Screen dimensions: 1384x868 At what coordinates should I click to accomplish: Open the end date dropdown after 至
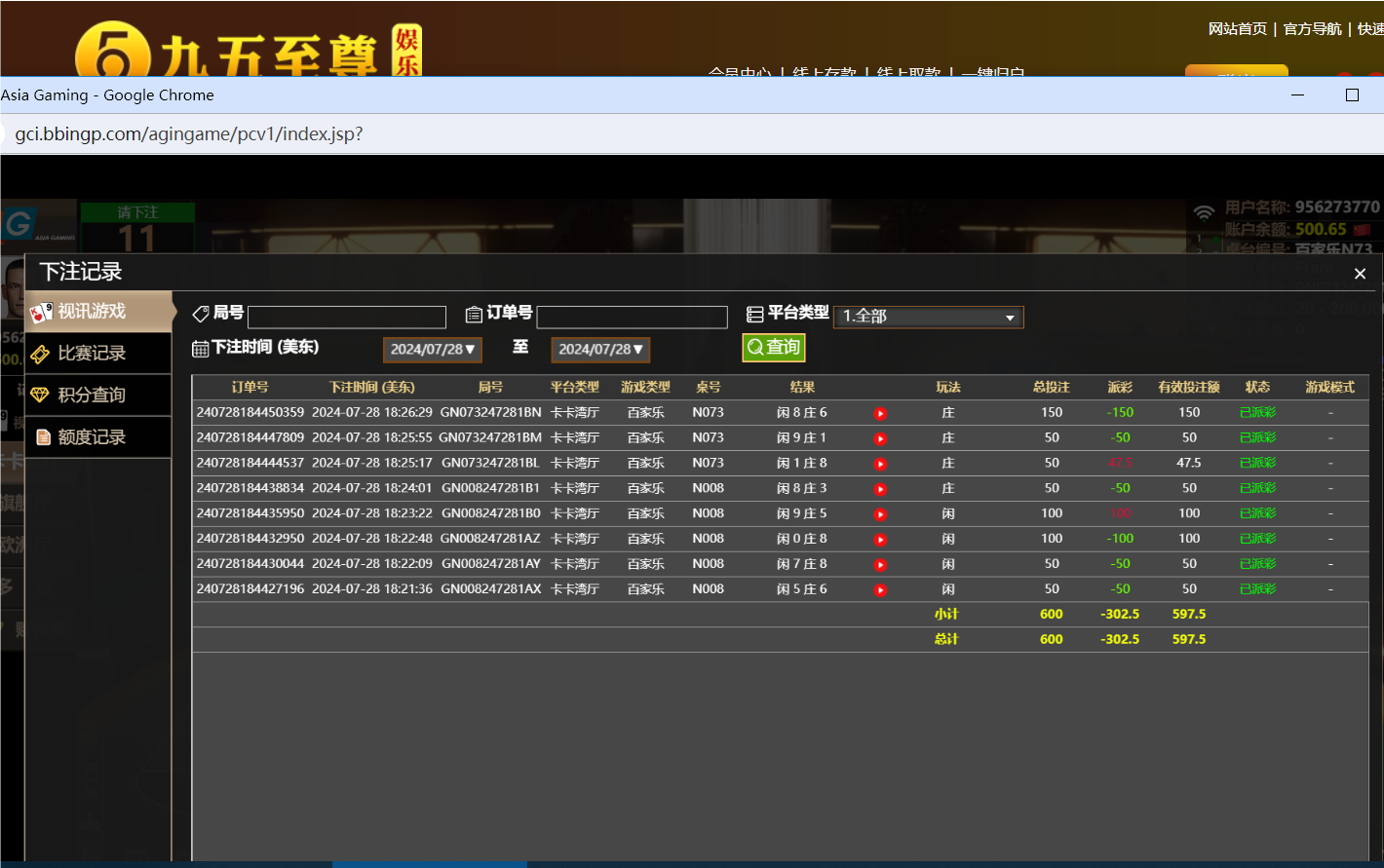coord(600,349)
